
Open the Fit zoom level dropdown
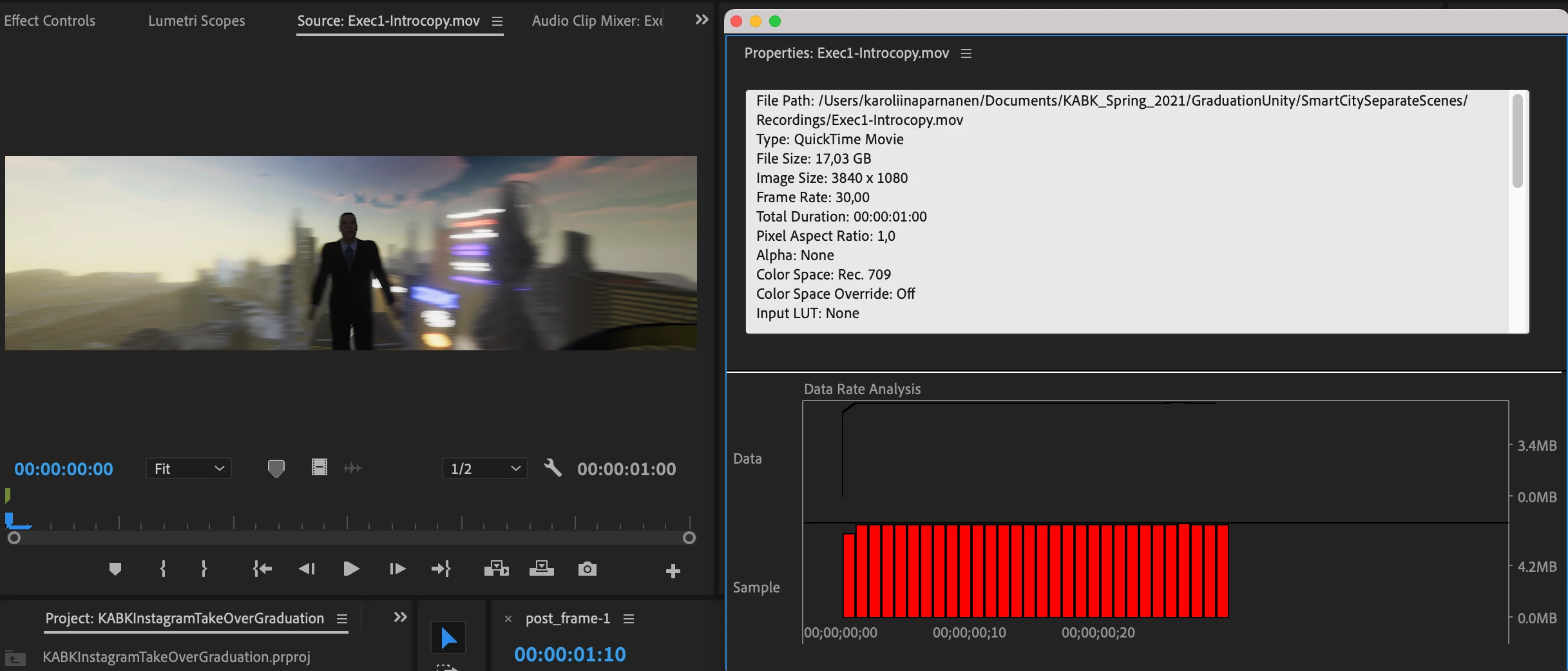tap(189, 469)
